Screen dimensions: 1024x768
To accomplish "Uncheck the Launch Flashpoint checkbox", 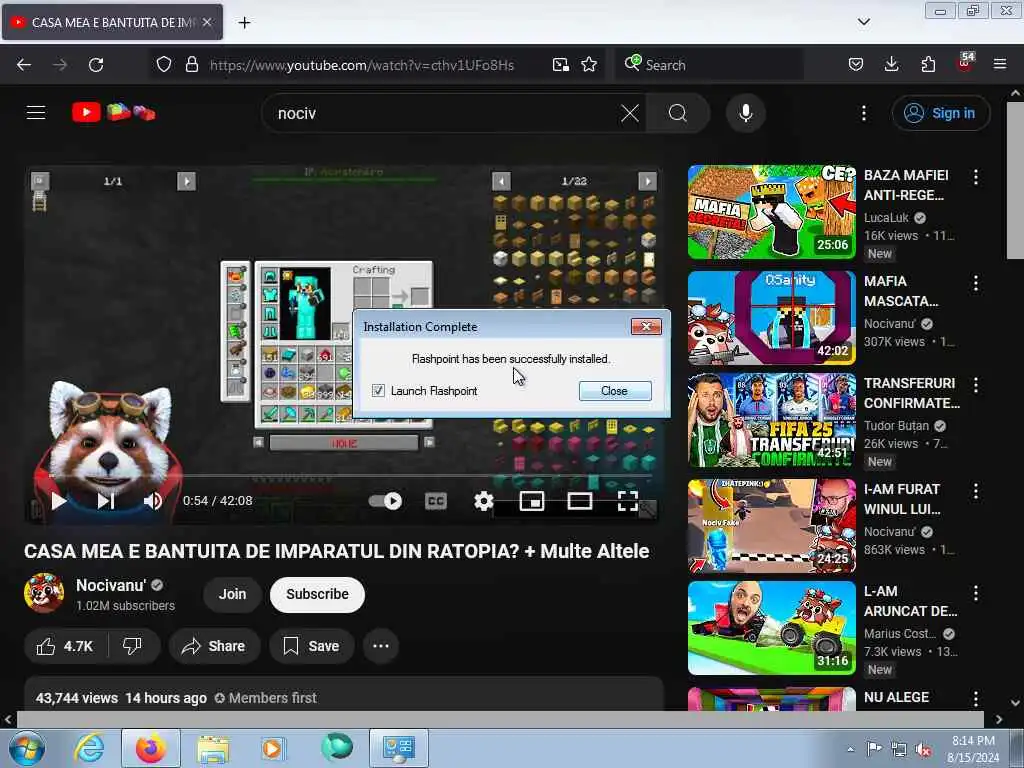I will click(378, 391).
